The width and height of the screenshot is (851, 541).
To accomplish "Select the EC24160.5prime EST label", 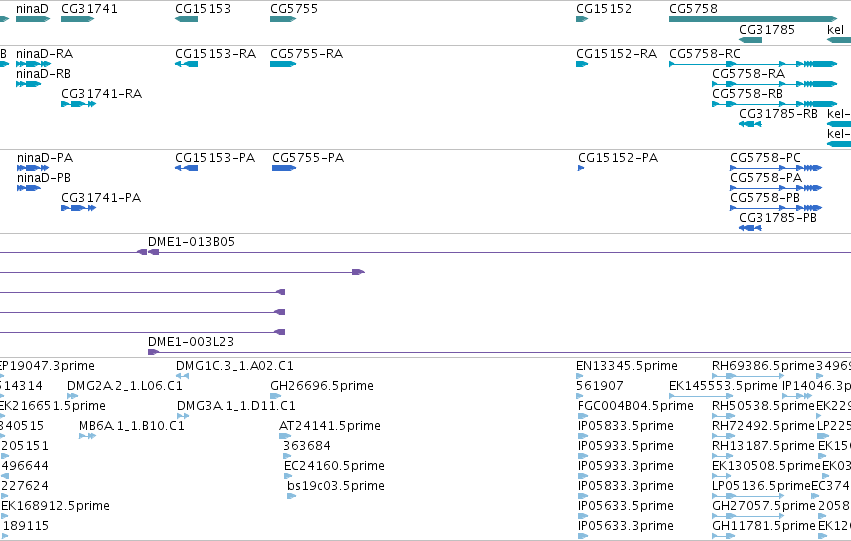I will (334, 466).
